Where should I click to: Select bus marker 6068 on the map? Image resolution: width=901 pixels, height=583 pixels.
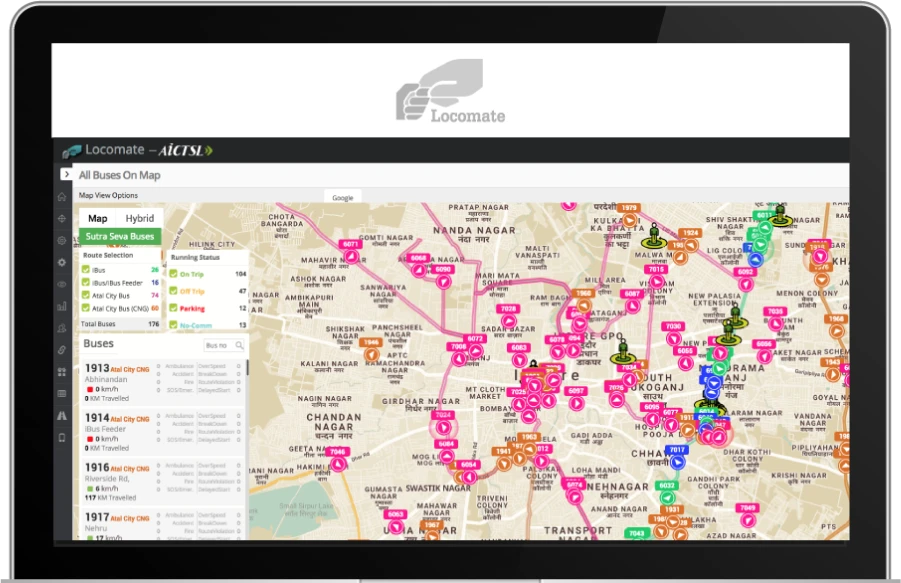coord(419,265)
